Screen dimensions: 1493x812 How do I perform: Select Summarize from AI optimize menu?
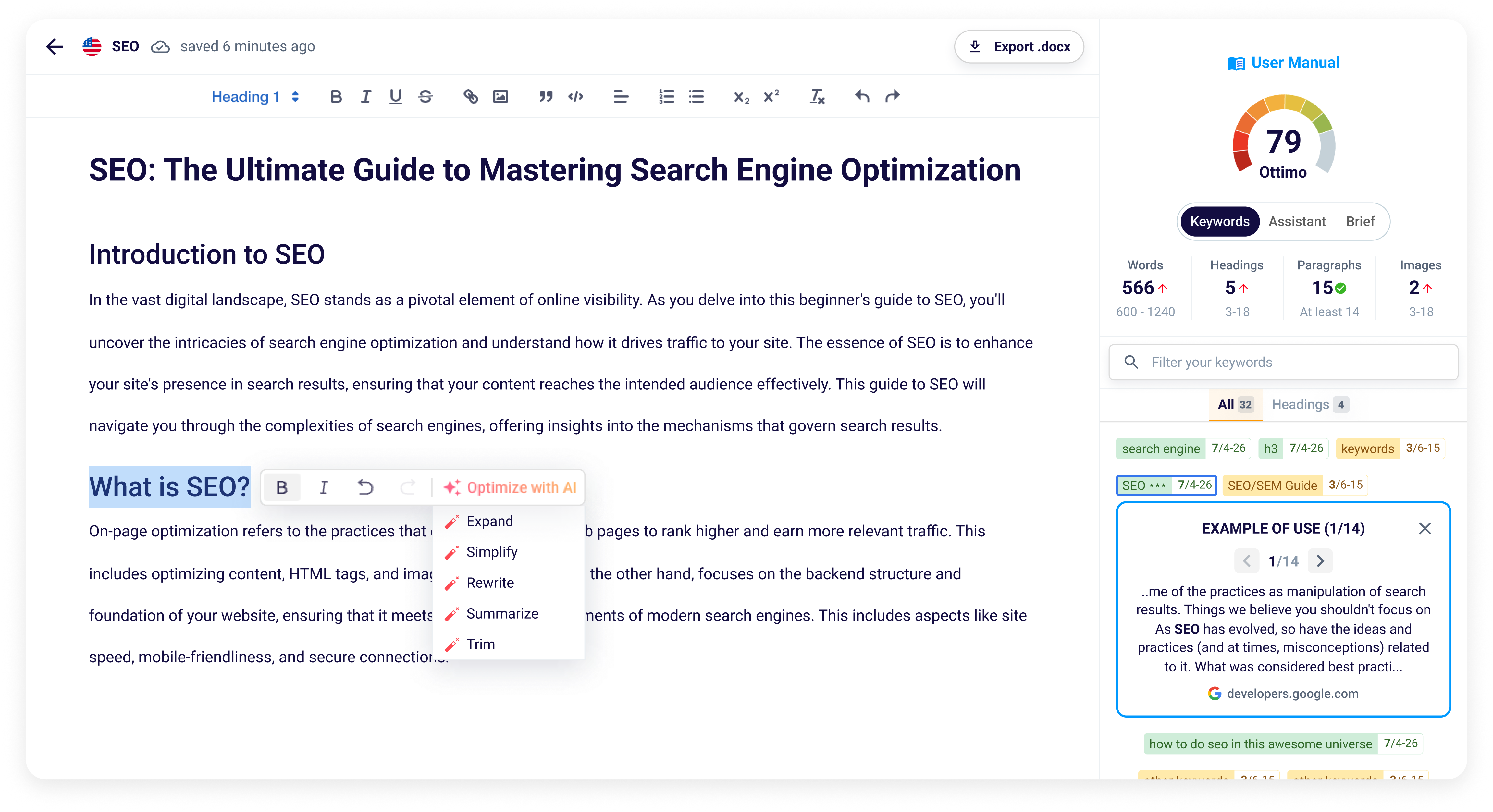pos(502,613)
